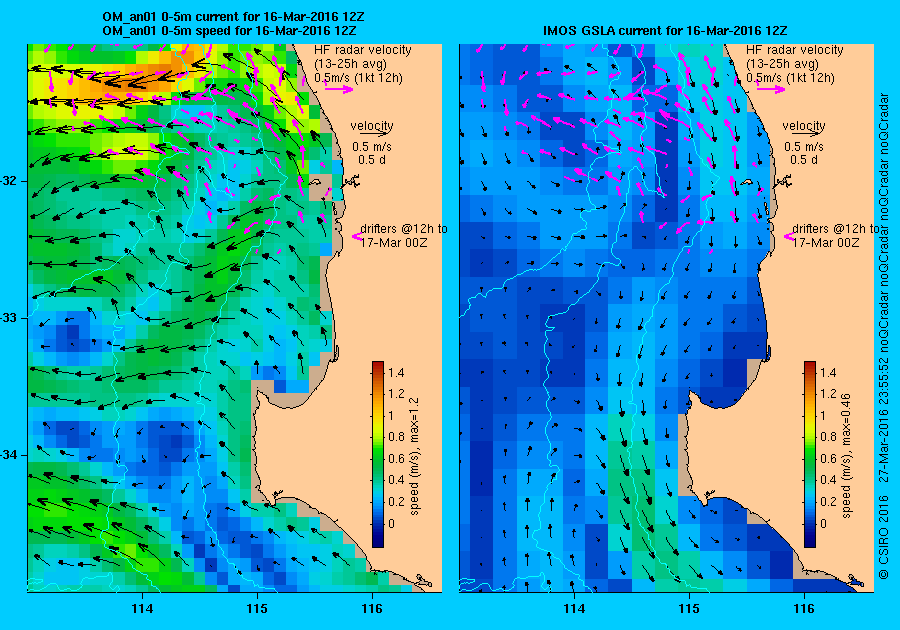
Task: Click longitude label 116 under right map
Action: (x=804, y=608)
